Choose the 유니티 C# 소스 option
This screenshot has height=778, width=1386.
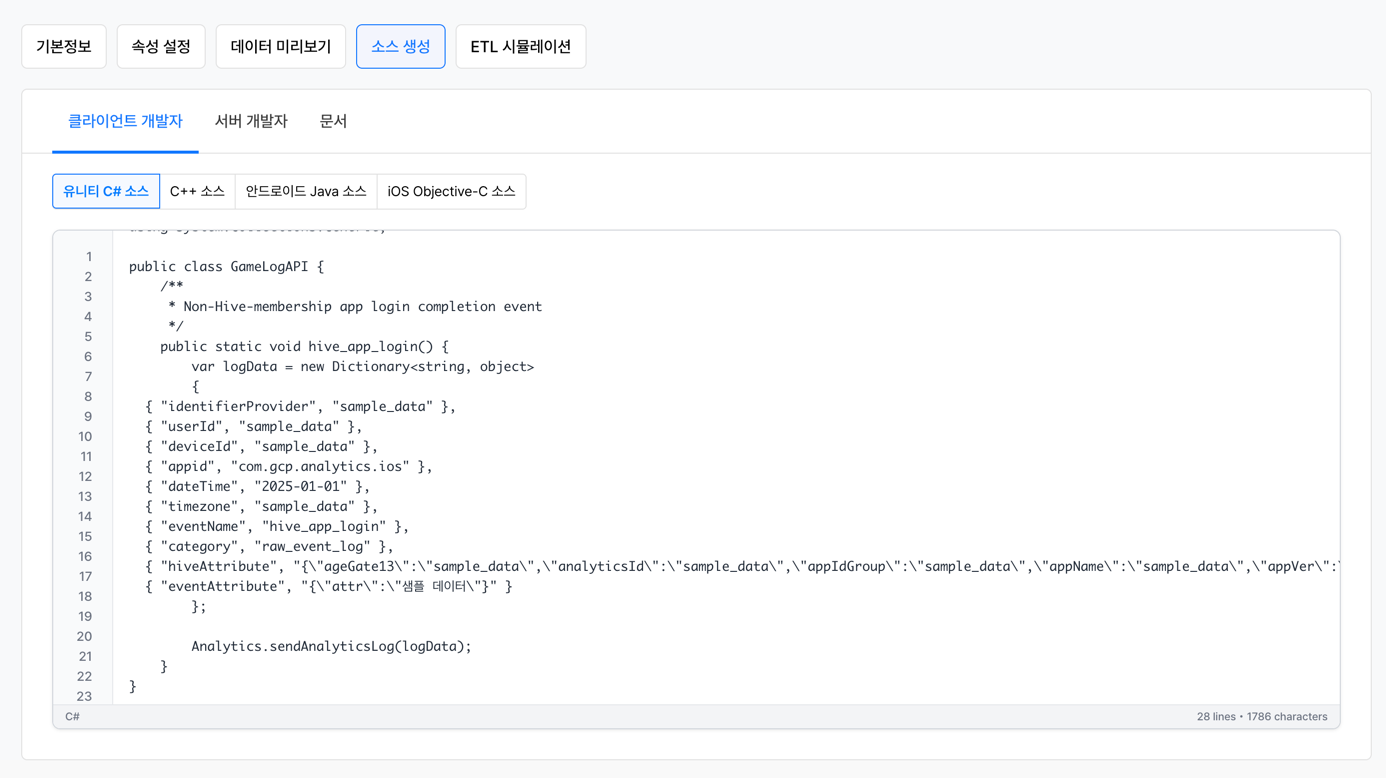pyautogui.click(x=106, y=191)
